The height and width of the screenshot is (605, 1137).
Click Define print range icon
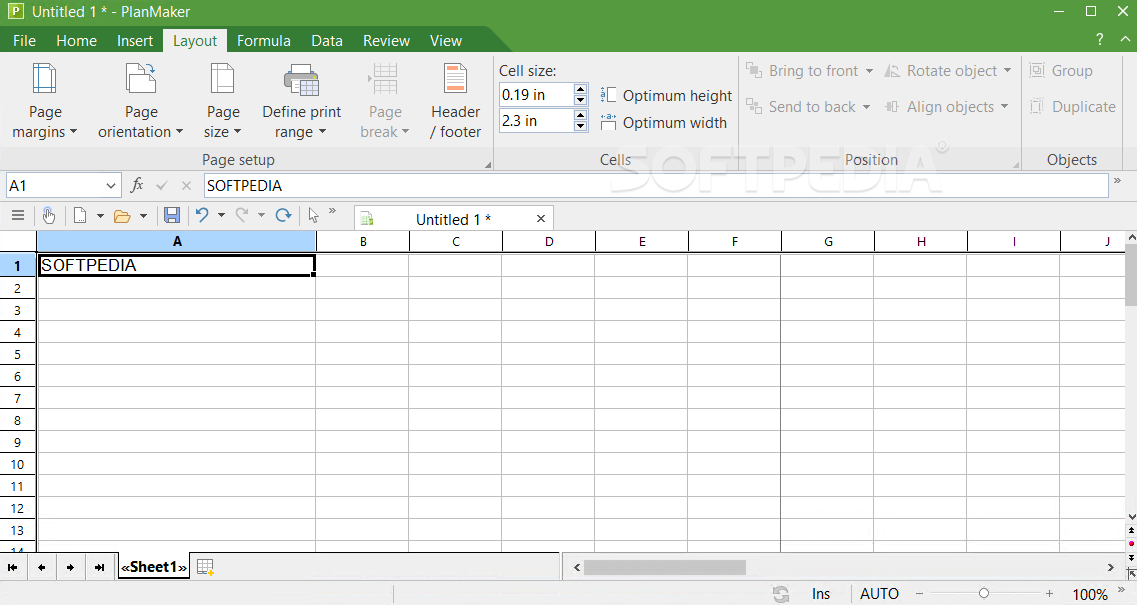click(302, 80)
